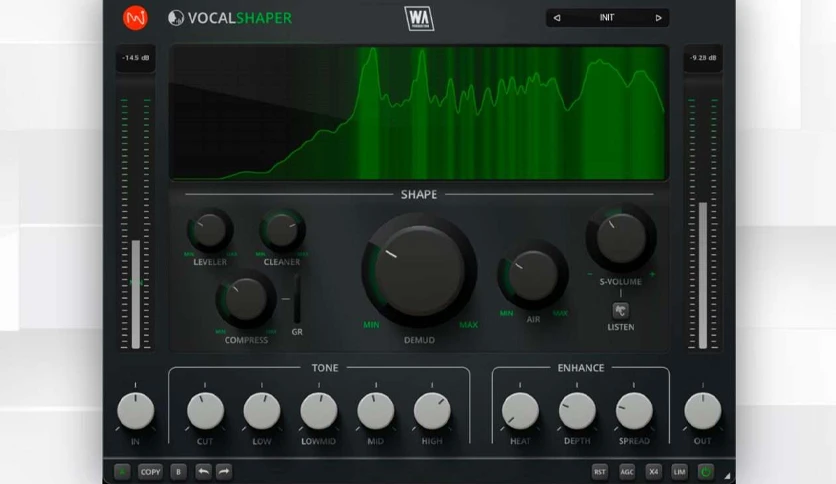The height and width of the screenshot is (484, 836).
Task: Click the green spectrum analyzer display
Action: click(419, 113)
